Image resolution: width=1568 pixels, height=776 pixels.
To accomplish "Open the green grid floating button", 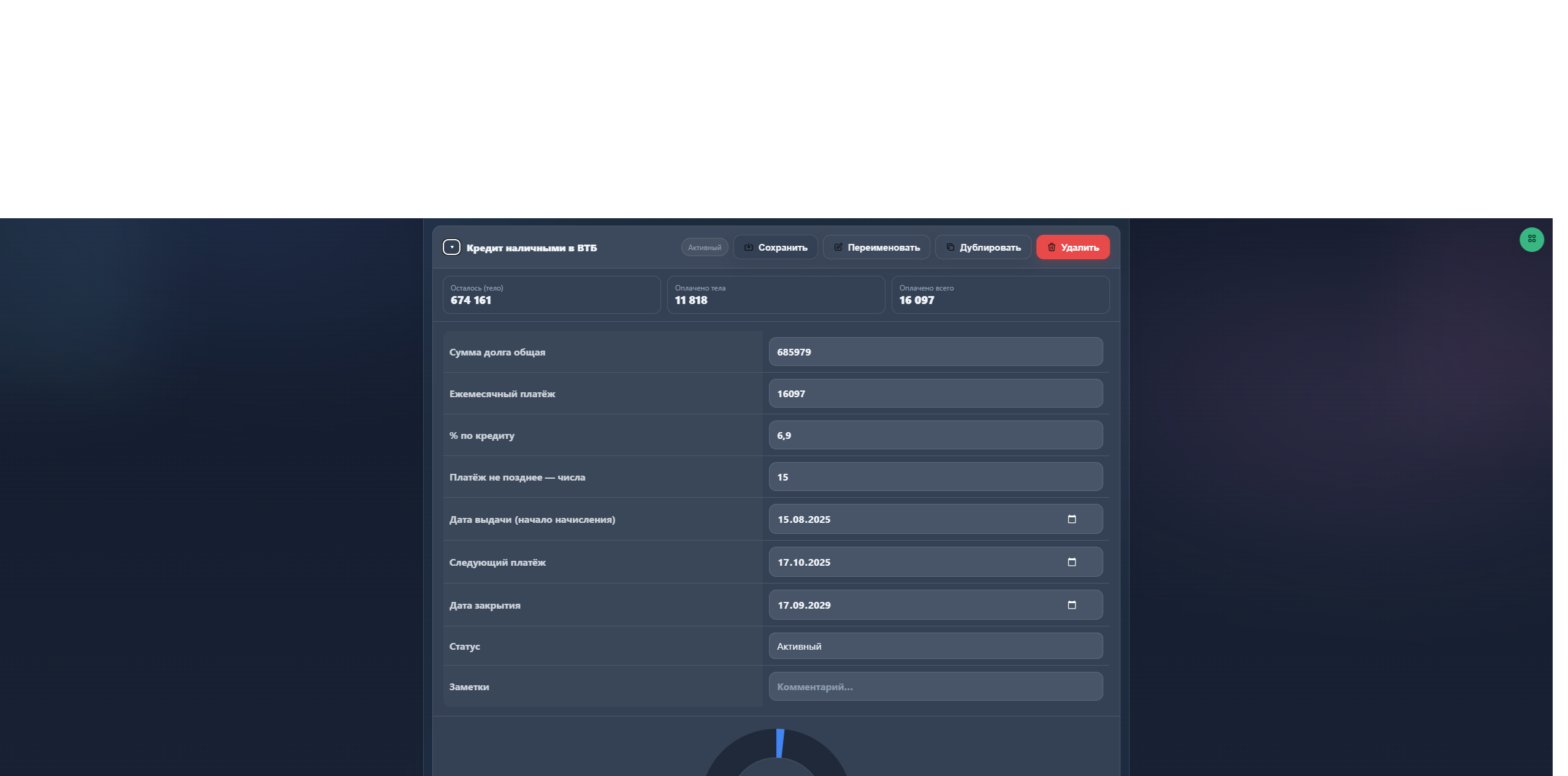I will tap(1531, 239).
